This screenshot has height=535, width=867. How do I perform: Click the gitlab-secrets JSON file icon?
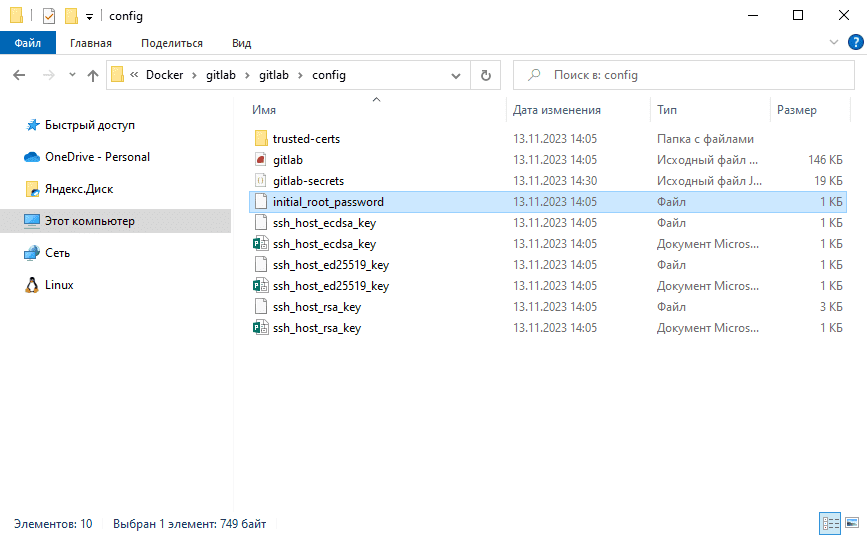(x=261, y=181)
